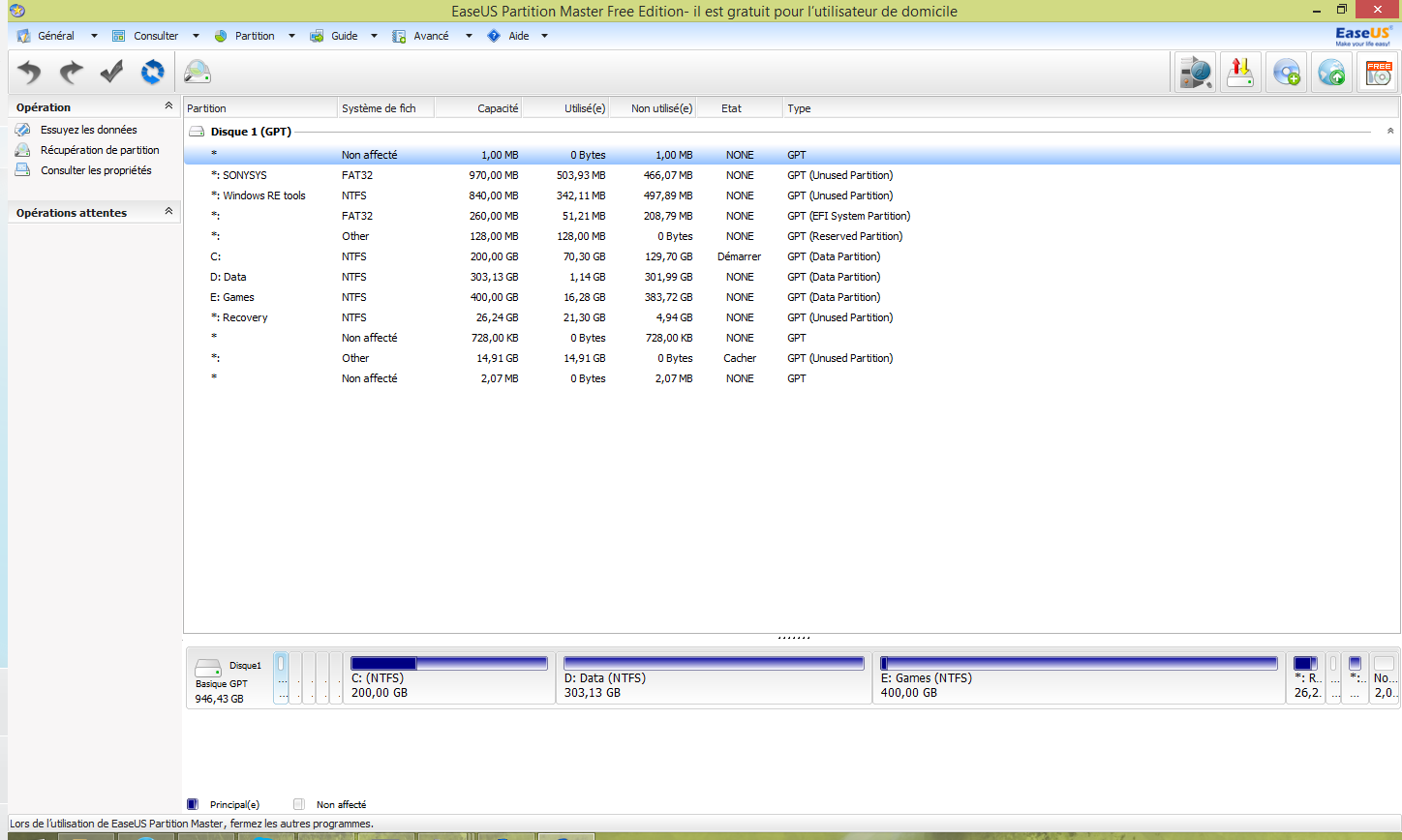Click the eraser icon beside Essuyez les données

(x=22, y=130)
